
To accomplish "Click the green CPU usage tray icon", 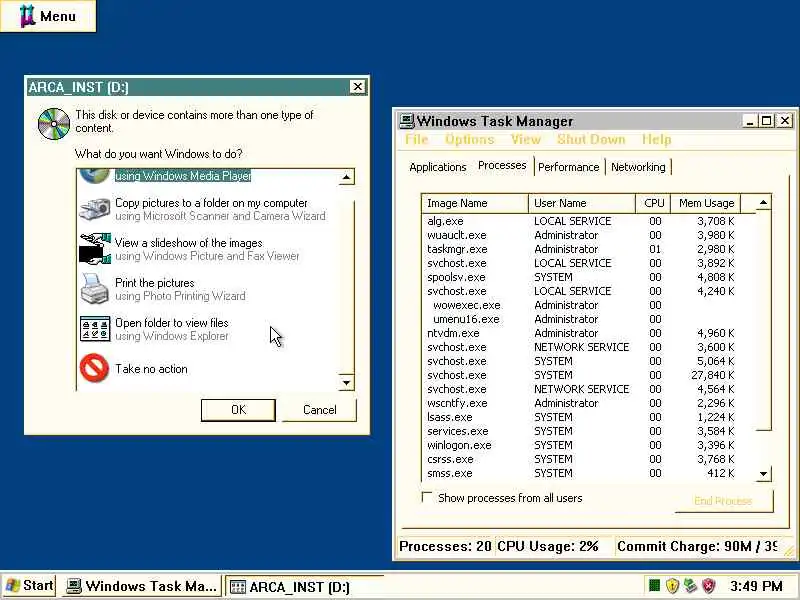I will pos(654,585).
